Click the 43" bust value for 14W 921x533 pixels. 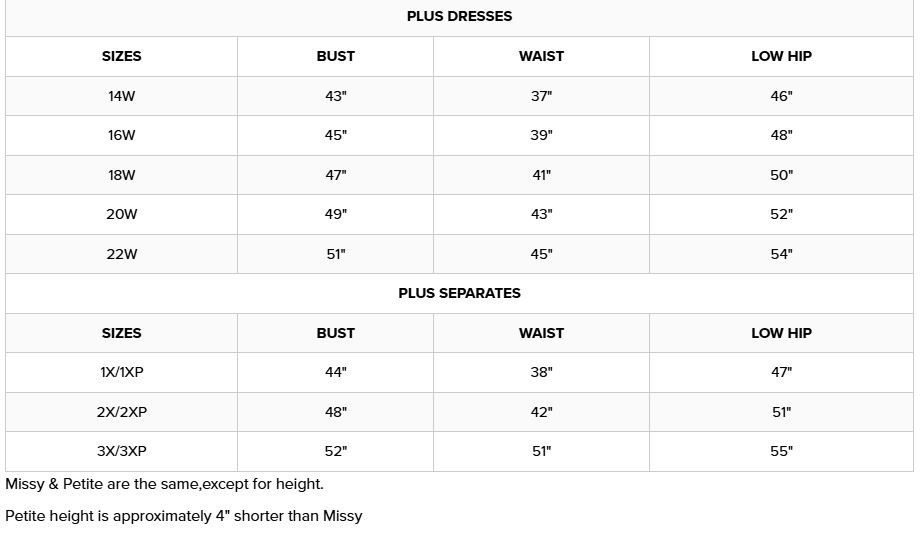[335, 96]
